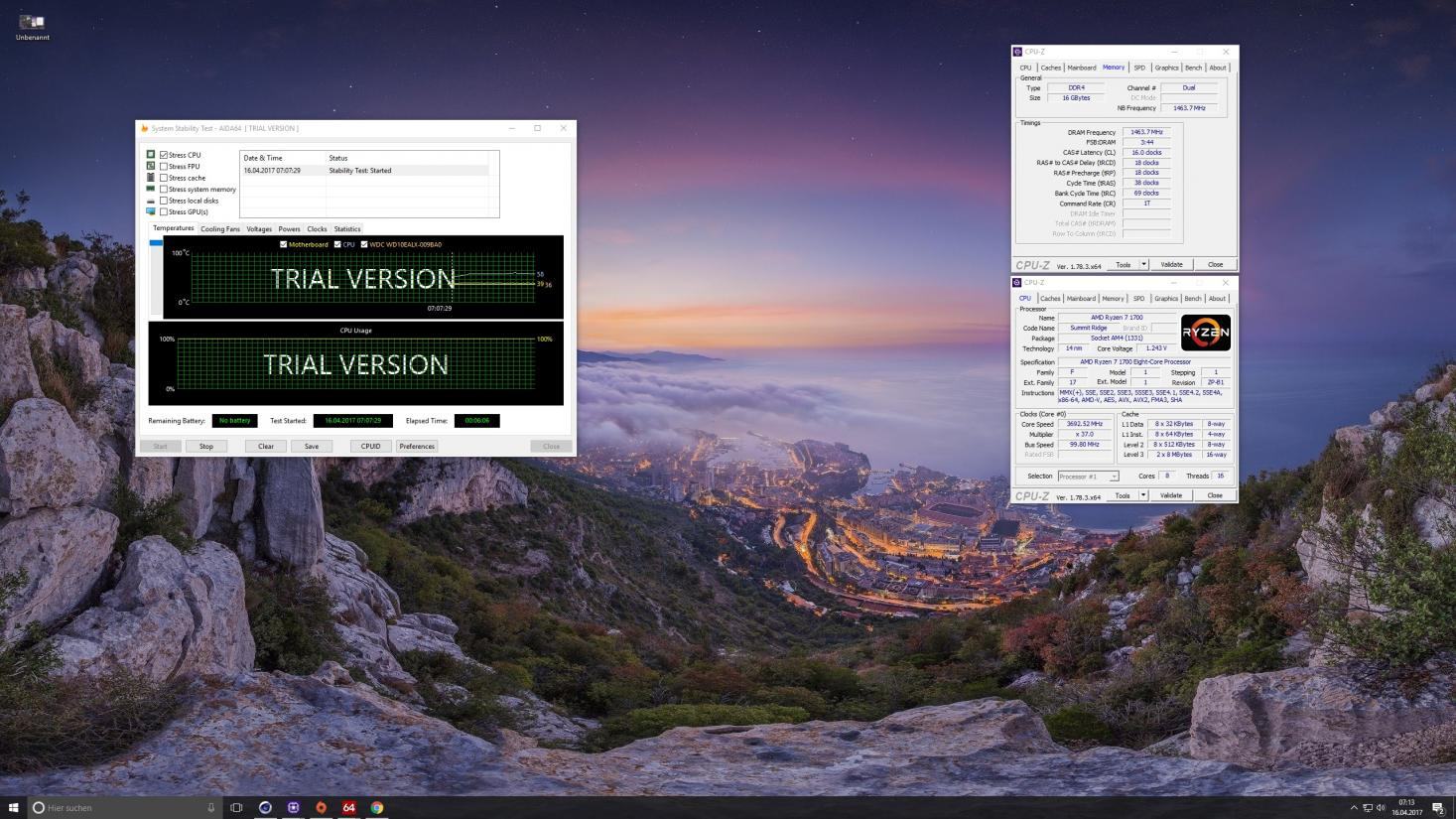Open Bench tab in the lower CPU-Z window
Screen dimensions: 1456x819
(1192, 298)
